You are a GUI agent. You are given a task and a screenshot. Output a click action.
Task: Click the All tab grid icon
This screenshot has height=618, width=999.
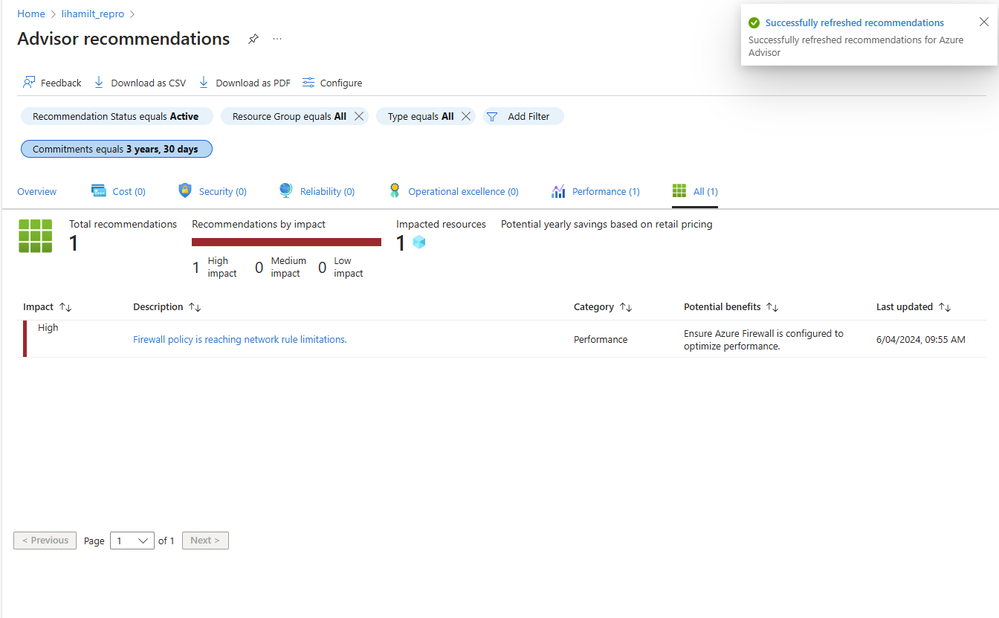pos(679,190)
